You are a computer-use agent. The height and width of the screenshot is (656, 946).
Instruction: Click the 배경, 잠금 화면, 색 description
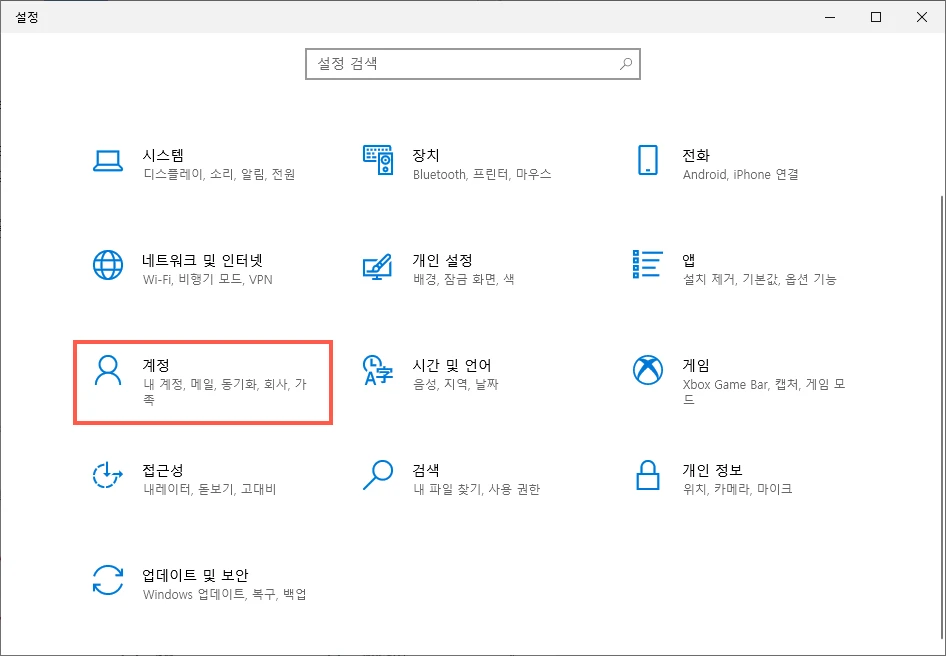click(x=463, y=279)
